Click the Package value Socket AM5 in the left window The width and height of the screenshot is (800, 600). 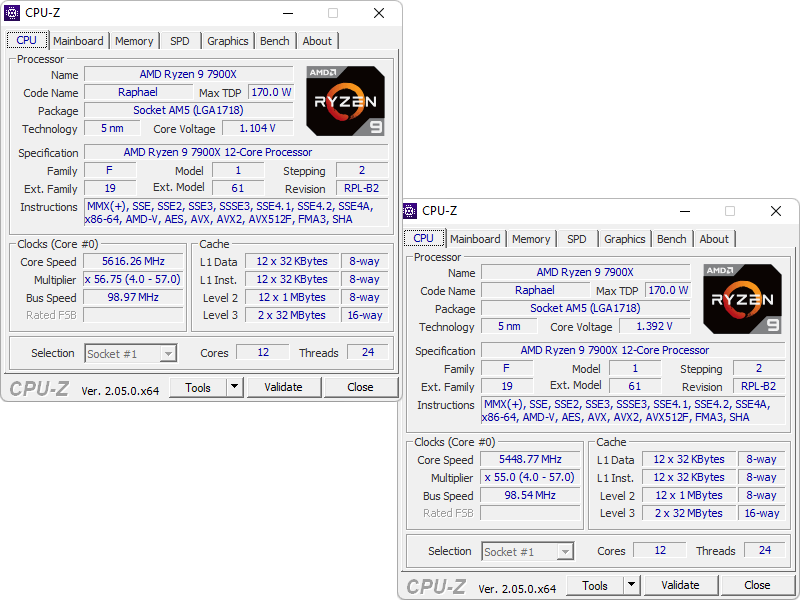tap(188, 110)
